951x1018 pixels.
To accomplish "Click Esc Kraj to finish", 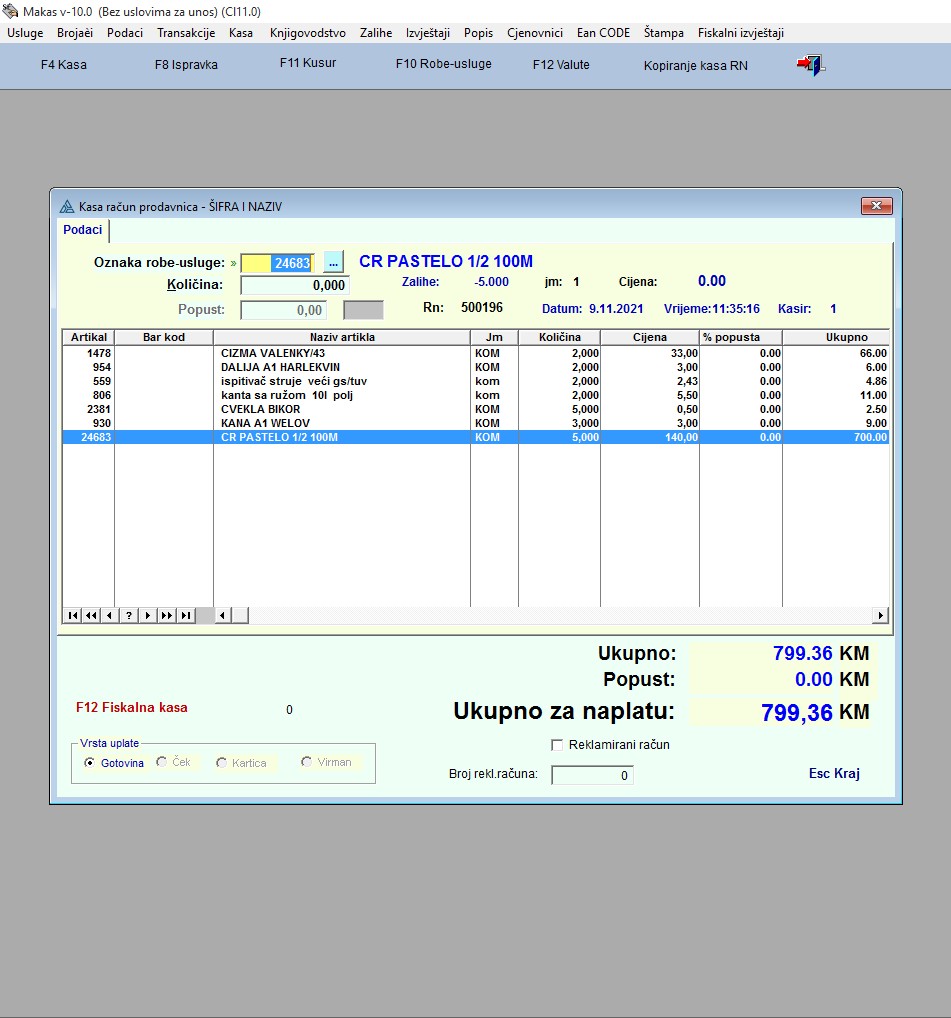I will (834, 773).
